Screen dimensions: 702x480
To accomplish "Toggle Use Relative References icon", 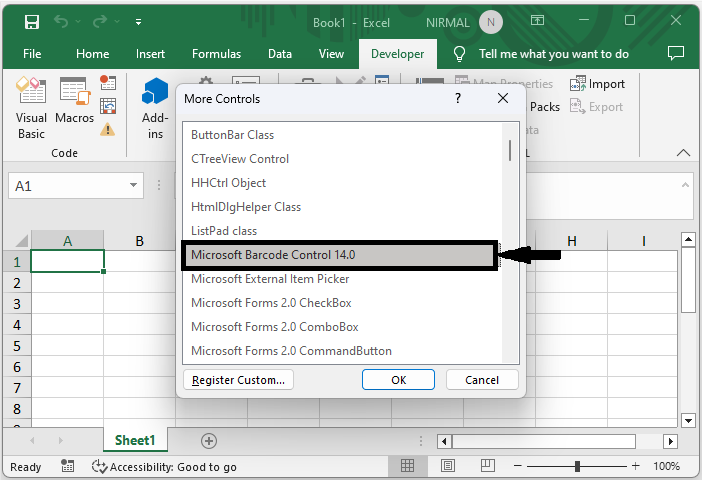I will click(x=108, y=106).
